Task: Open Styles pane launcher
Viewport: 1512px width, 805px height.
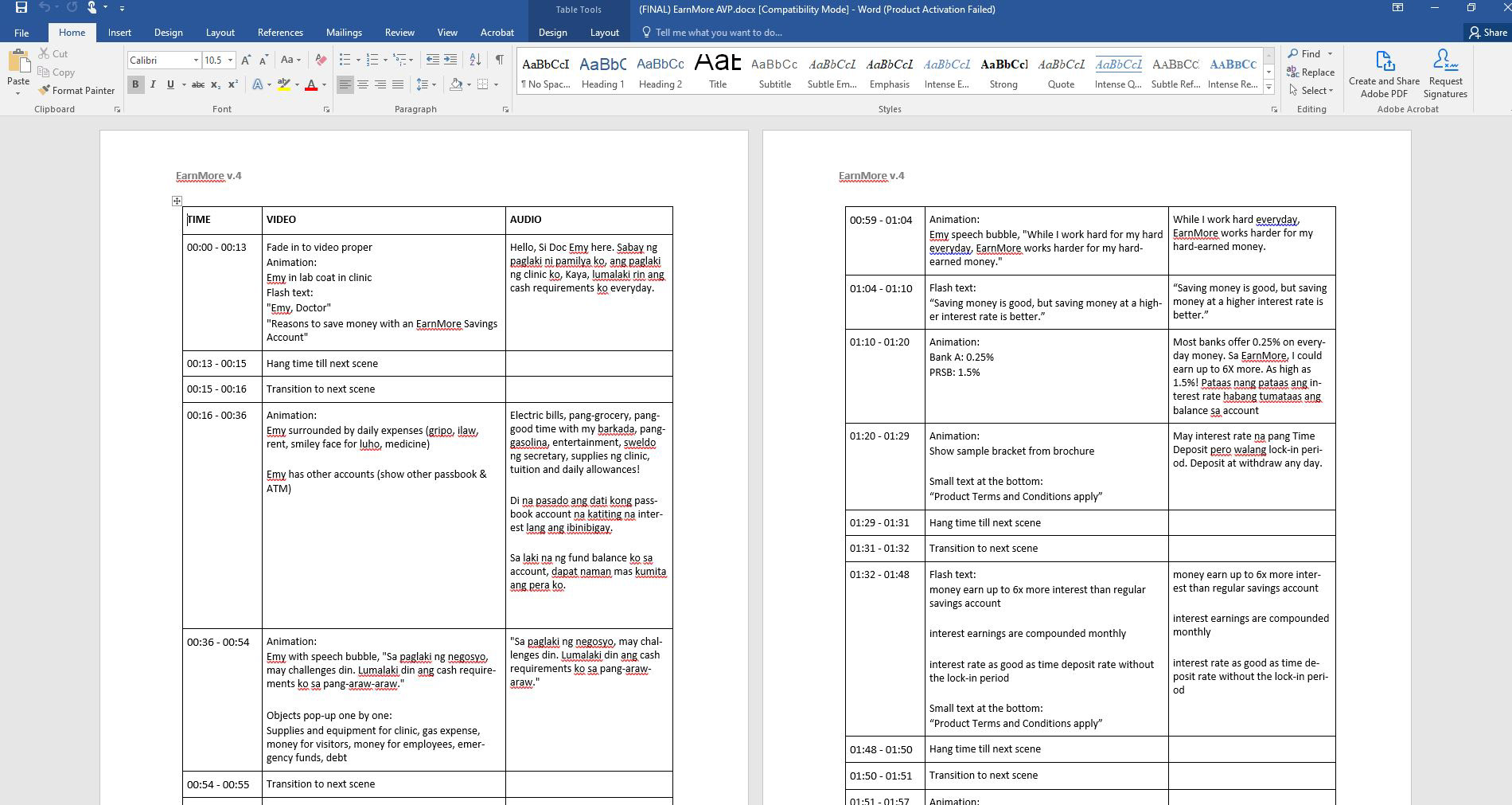Action: tap(1274, 110)
